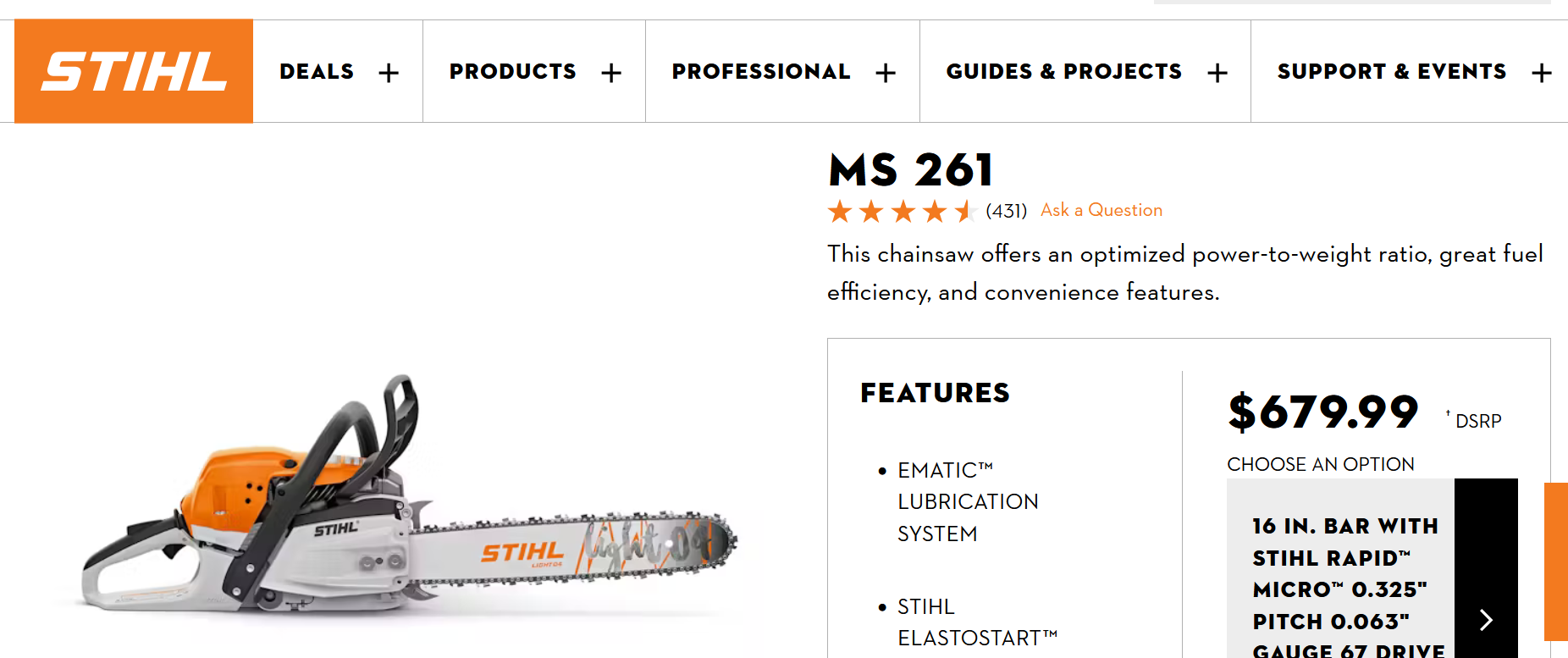Click the DSRP footnote beside the price
The width and height of the screenshot is (1568, 658).
point(1477,421)
